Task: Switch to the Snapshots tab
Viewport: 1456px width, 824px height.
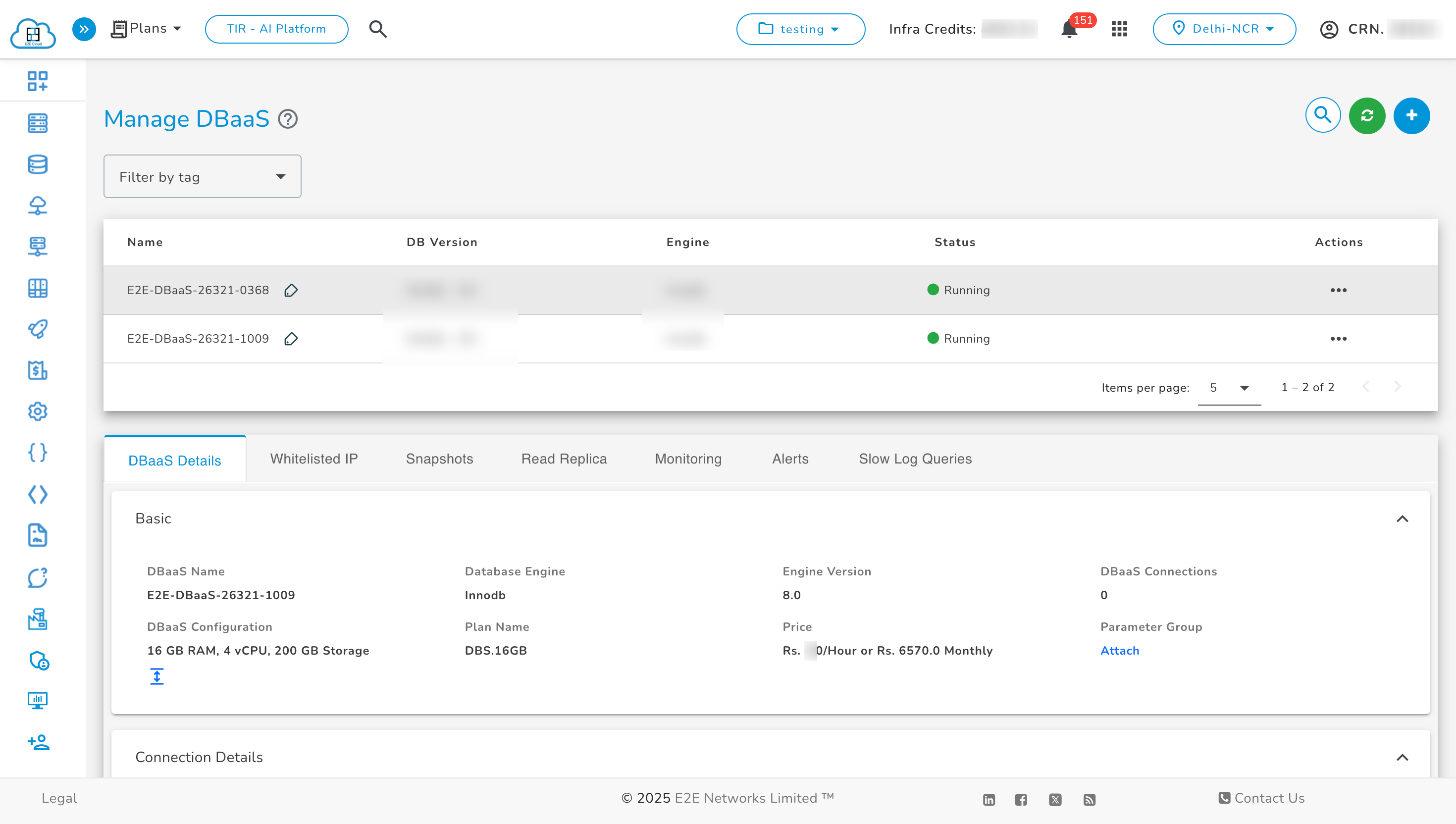Action: [439, 459]
